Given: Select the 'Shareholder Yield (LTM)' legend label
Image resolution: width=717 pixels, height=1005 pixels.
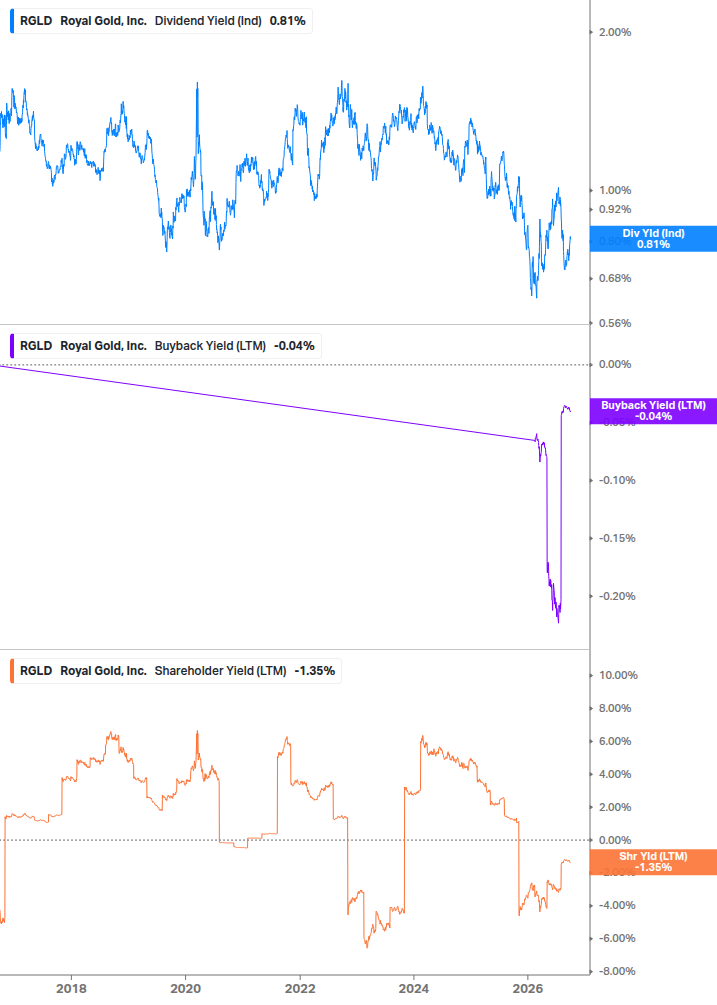Looking at the screenshot, I should click(220, 671).
